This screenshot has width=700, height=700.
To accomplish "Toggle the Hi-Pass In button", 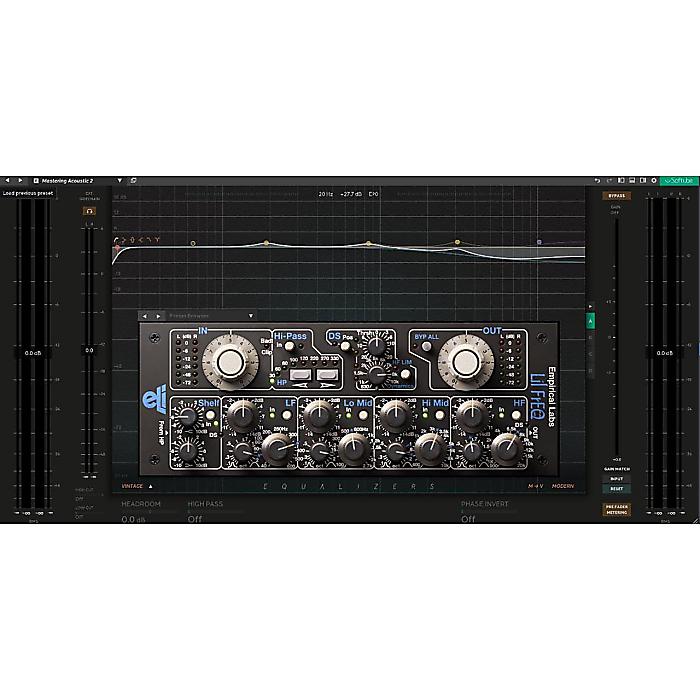I will click(x=289, y=346).
